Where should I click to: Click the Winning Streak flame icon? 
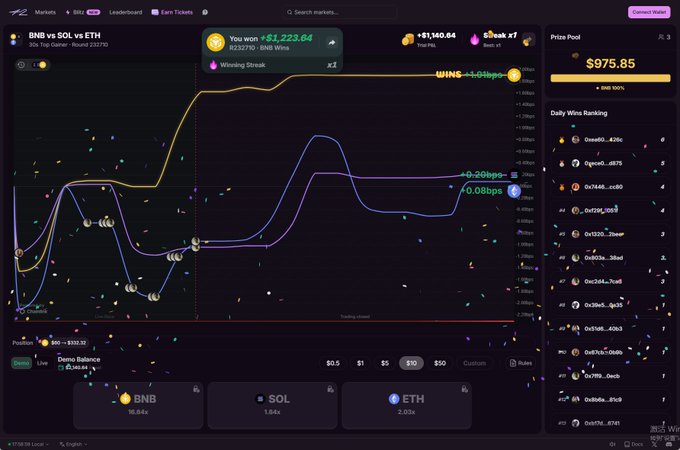[x=213, y=65]
